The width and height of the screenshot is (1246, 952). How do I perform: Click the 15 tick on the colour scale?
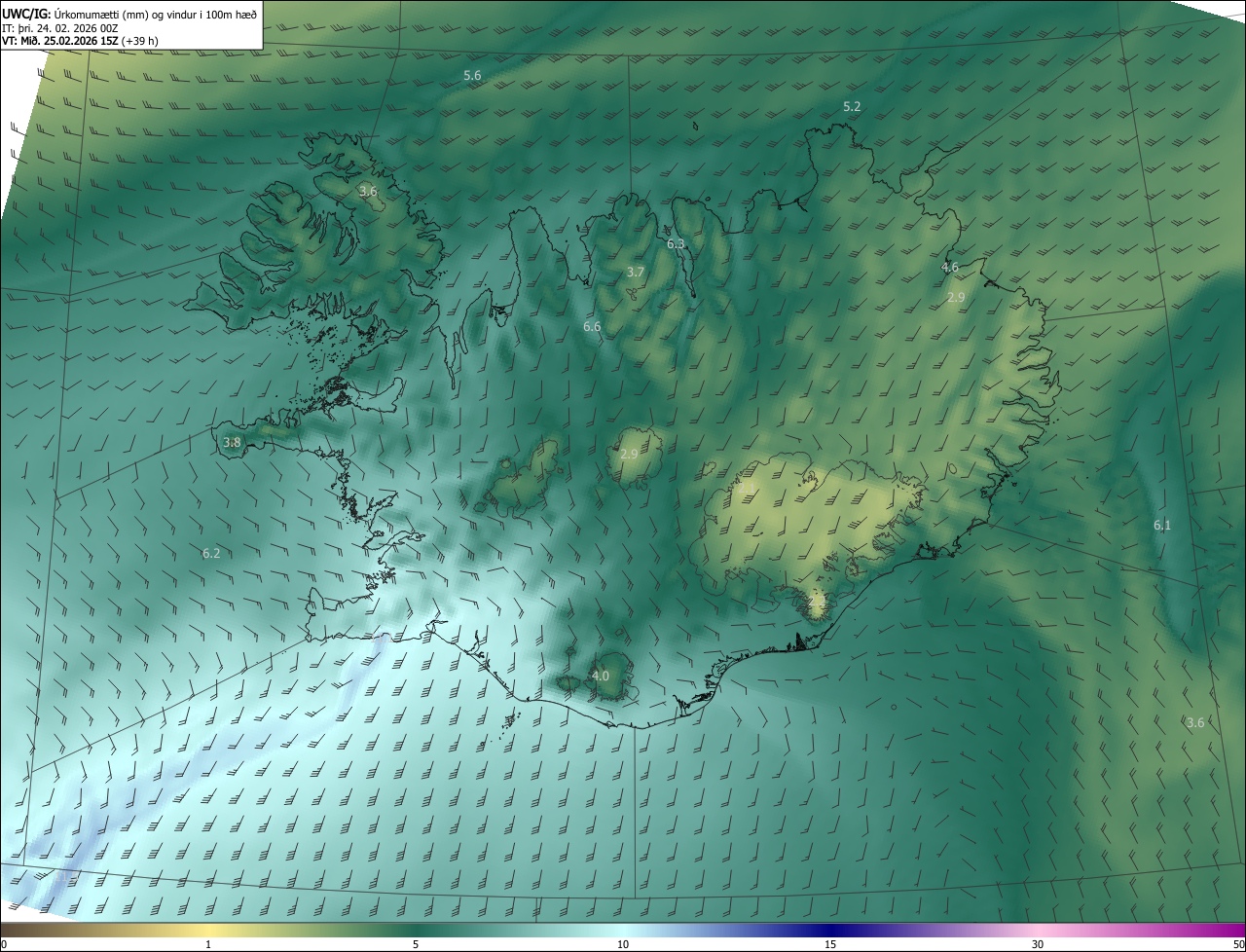click(830, 944)
